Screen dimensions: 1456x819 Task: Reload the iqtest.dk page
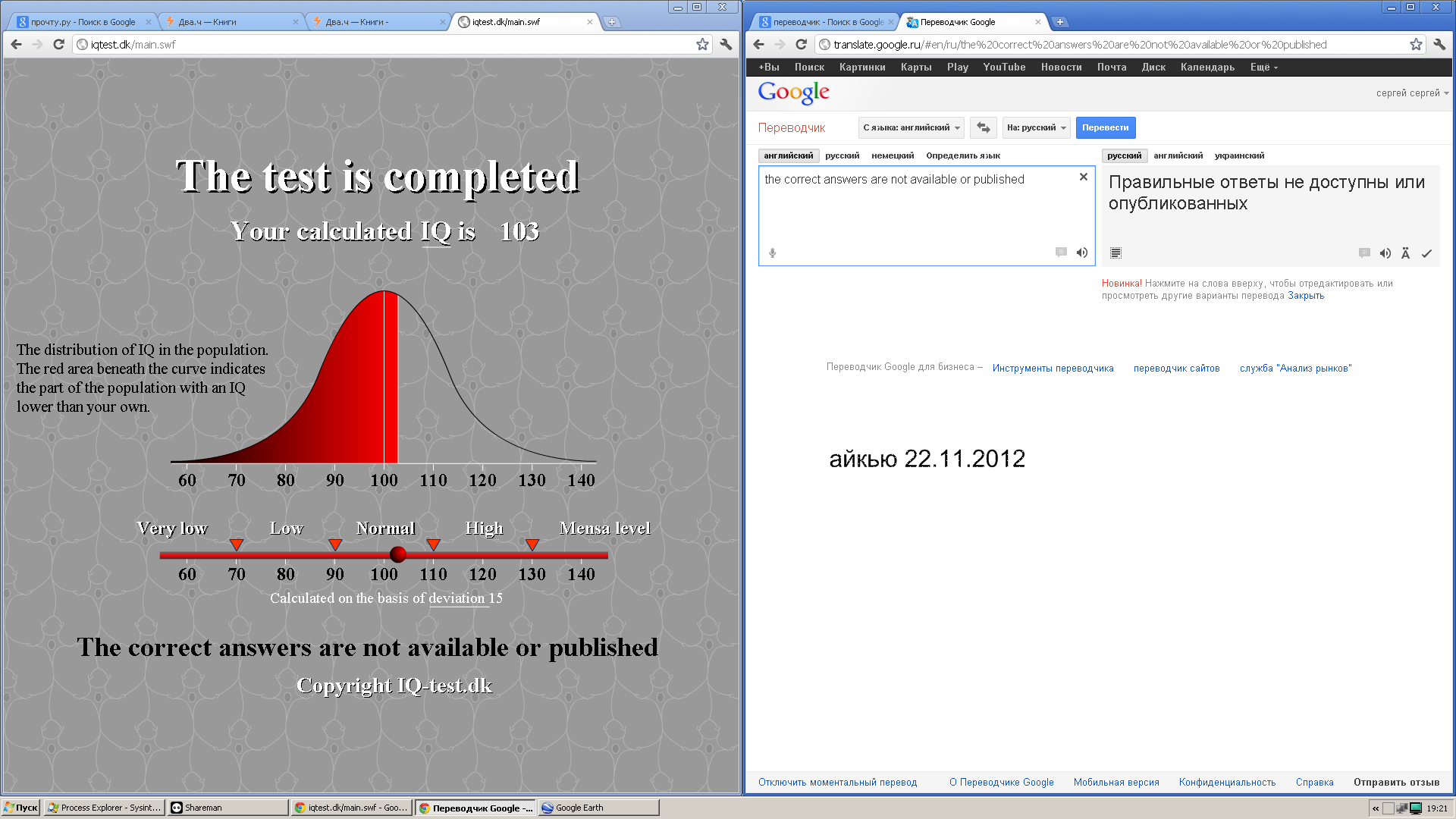pos(58,45)
